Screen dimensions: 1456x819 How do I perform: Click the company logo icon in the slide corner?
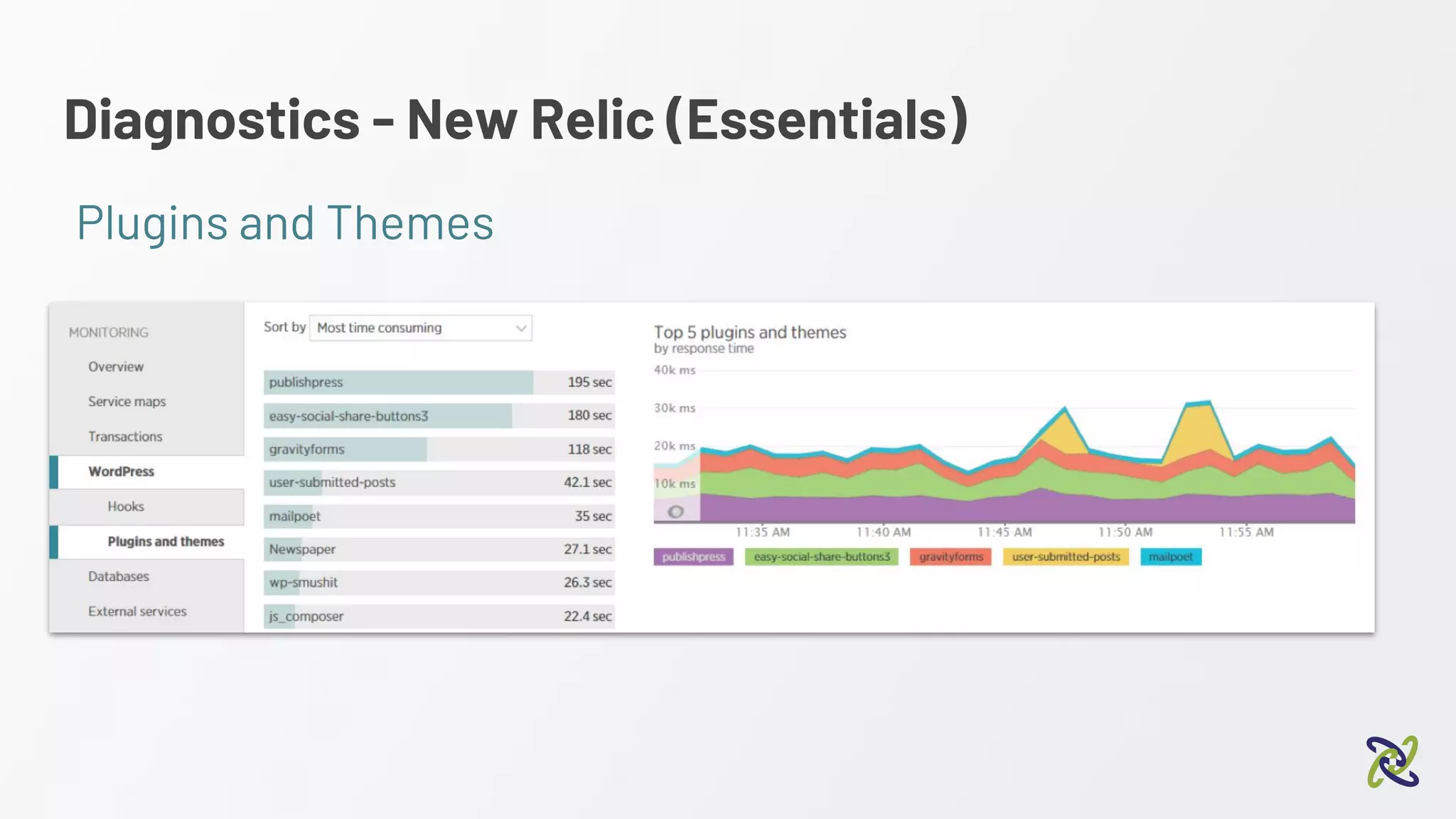pyautogui.click(x=1392, y=761)
